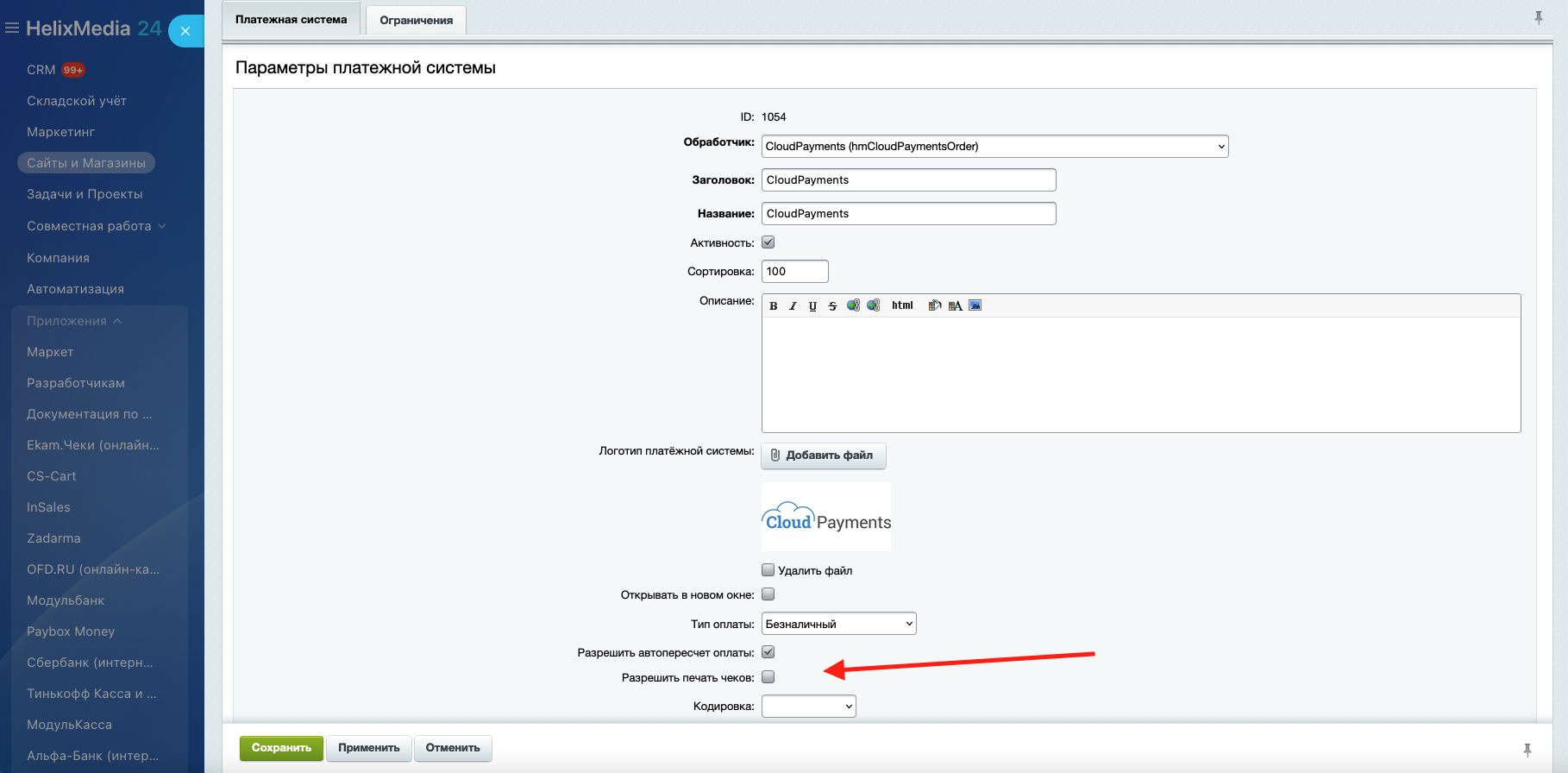Open Задачи и Проекты in sidebar
Viewport: 1568px width, 773px height.
click(85, 194)
